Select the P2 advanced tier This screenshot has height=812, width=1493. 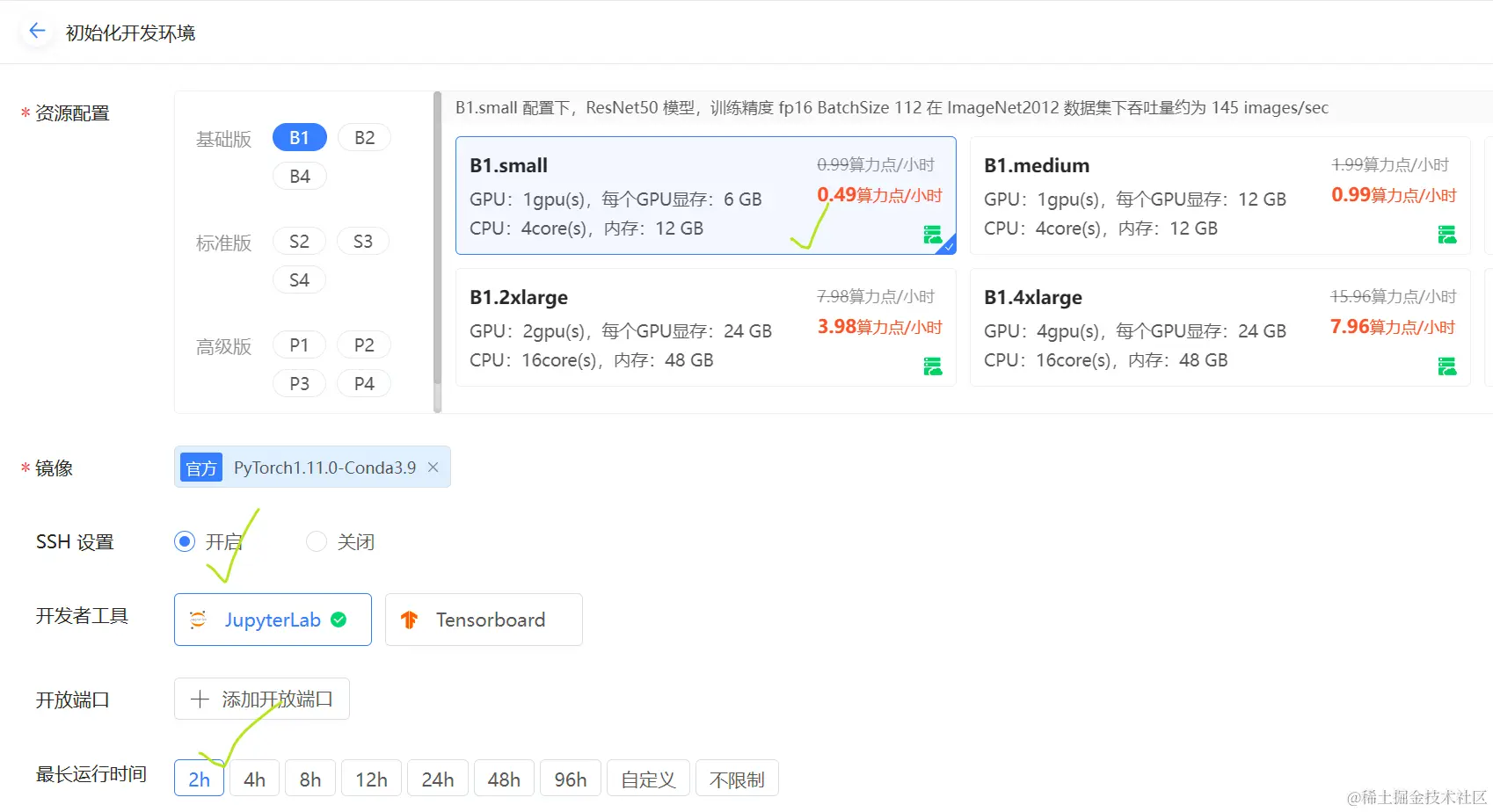[x=364, y=344]
